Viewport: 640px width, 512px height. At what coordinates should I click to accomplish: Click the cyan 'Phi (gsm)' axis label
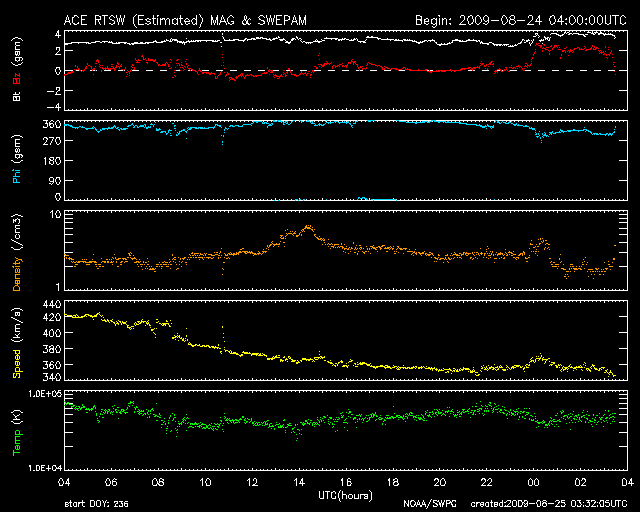tap(17, 160)
